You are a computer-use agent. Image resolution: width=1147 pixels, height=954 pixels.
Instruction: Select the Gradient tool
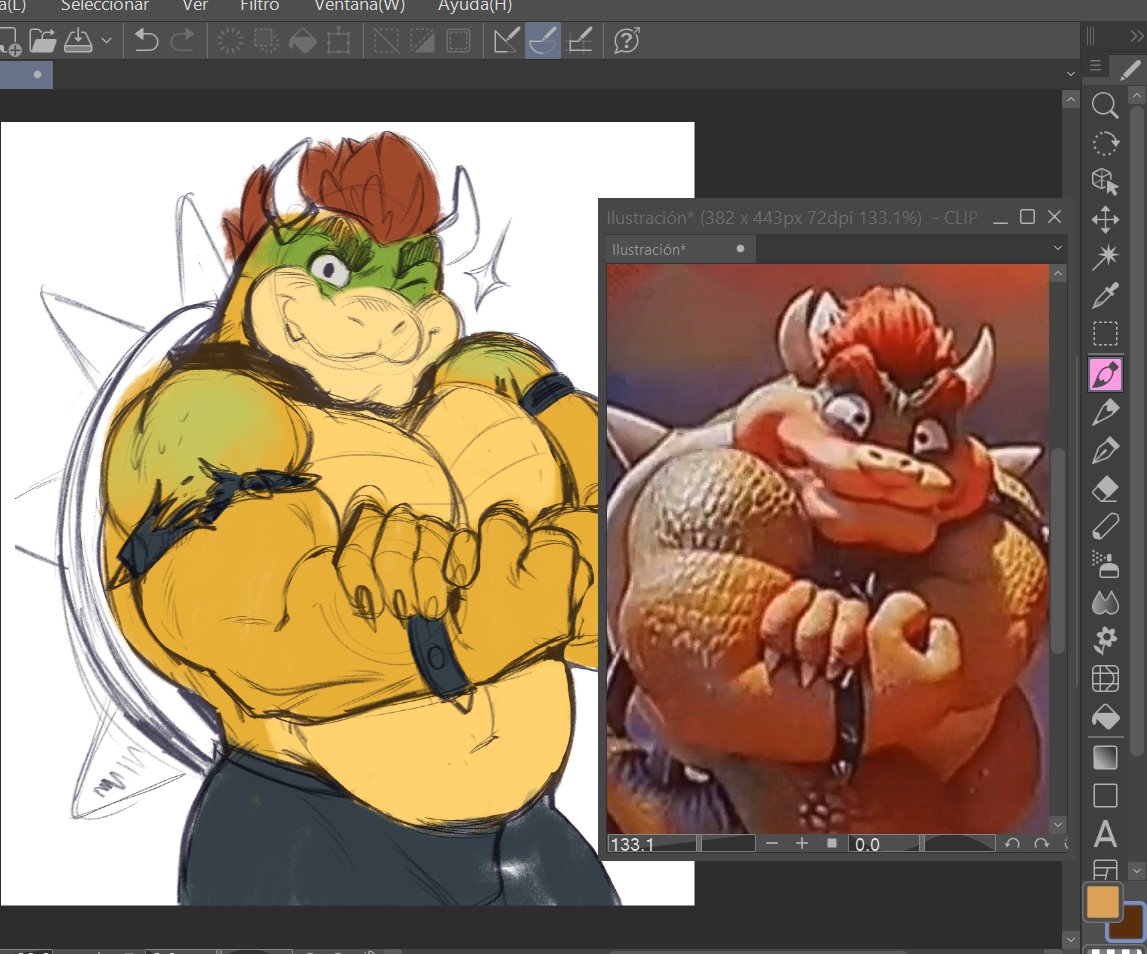[x=1105, y=757]
